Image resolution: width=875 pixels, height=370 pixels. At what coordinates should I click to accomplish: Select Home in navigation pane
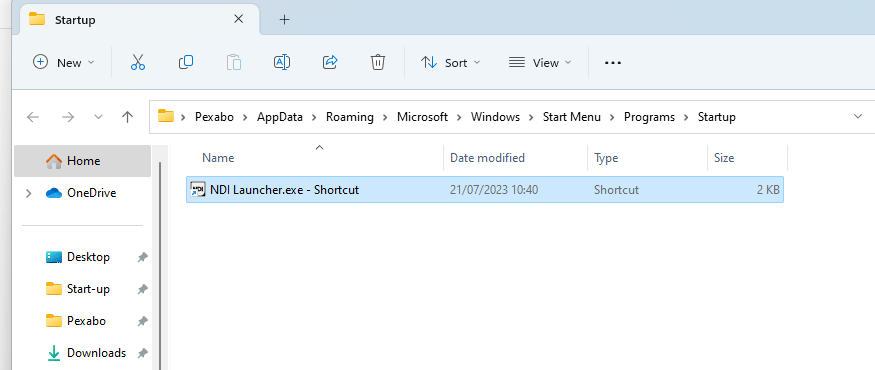pos(83,161)
